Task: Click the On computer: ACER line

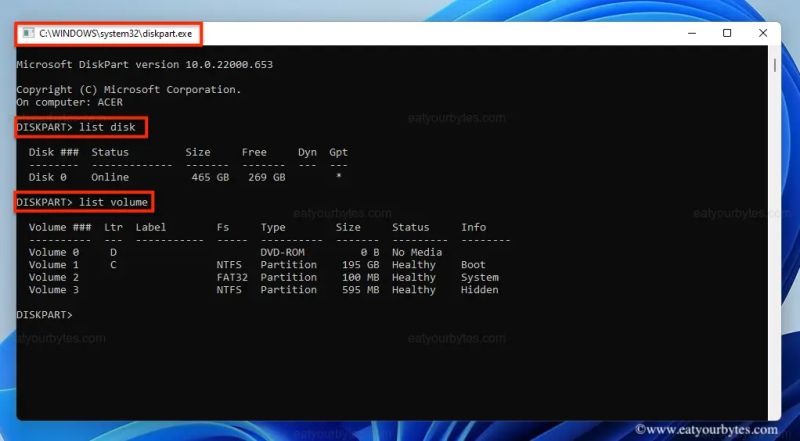Action: click(69, 102)
